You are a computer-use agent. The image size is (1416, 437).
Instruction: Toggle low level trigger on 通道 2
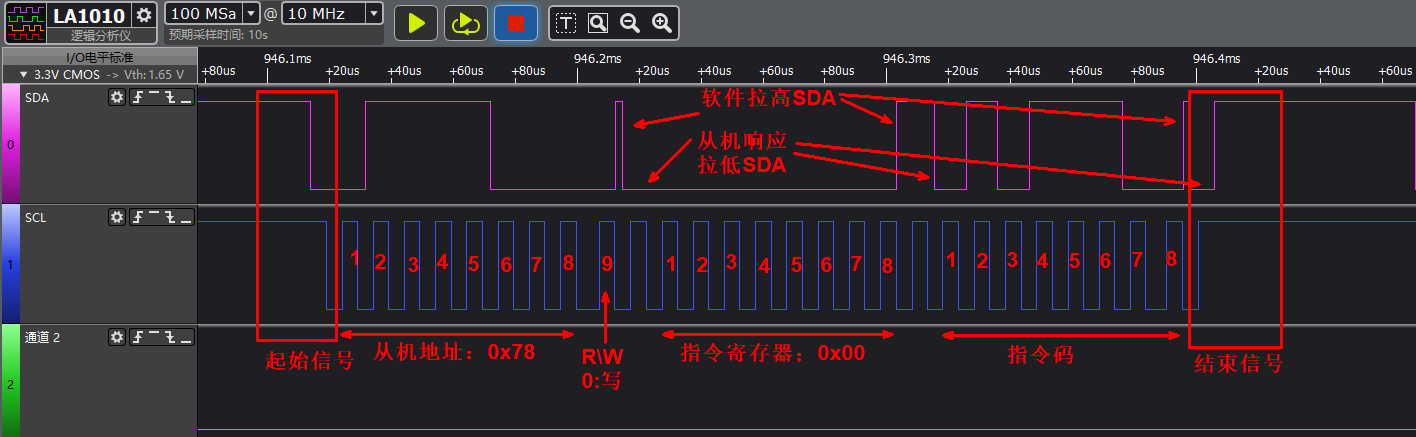pos(186,337)
